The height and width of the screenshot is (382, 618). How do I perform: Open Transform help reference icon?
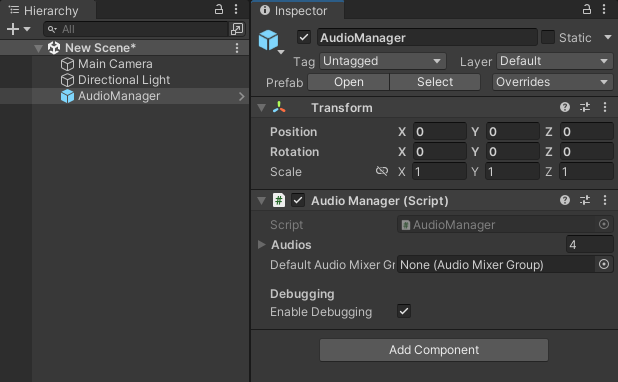[565, 107]
